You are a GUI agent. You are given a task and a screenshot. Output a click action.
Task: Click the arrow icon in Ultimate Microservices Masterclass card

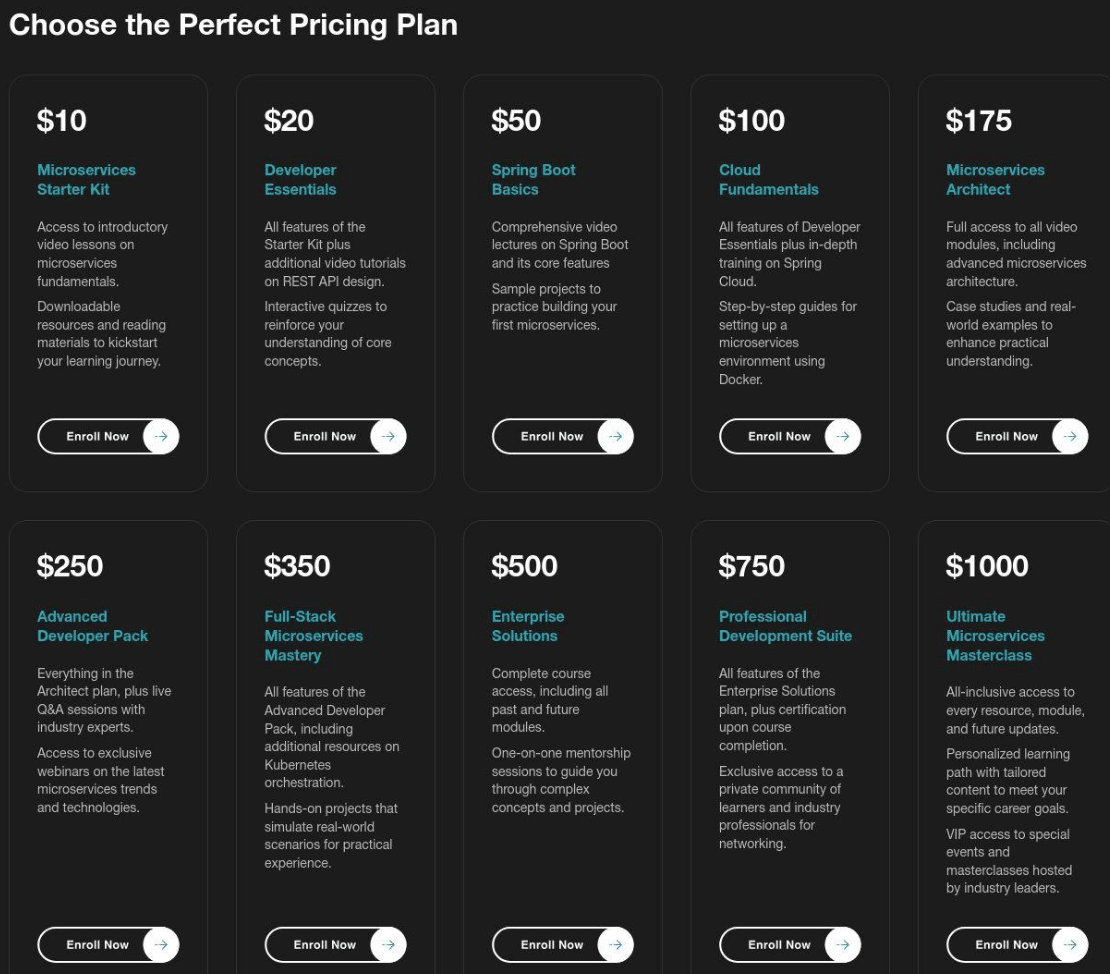coord(1069,944)
